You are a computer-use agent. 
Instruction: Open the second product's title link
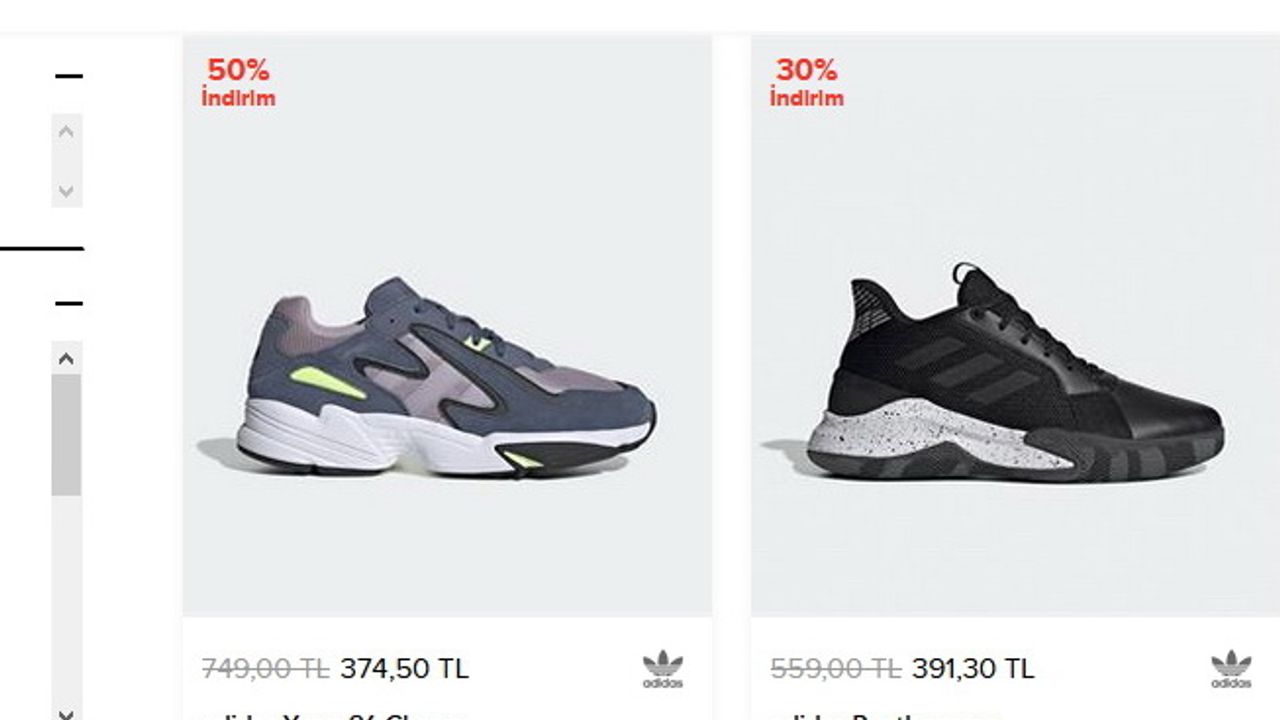[x=885, y=716]
